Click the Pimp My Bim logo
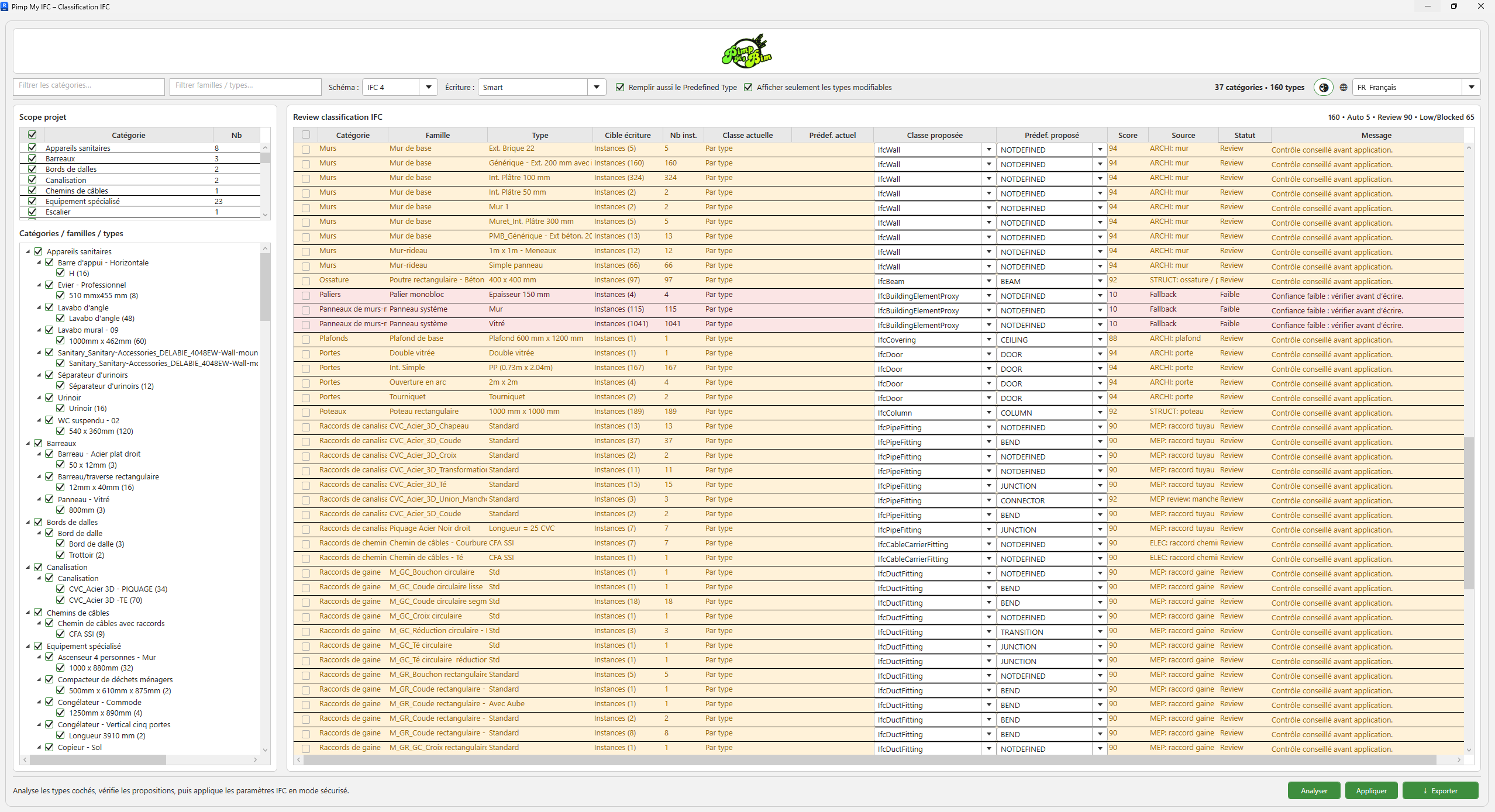The image size is (1495, 812). tap(747, 51)
